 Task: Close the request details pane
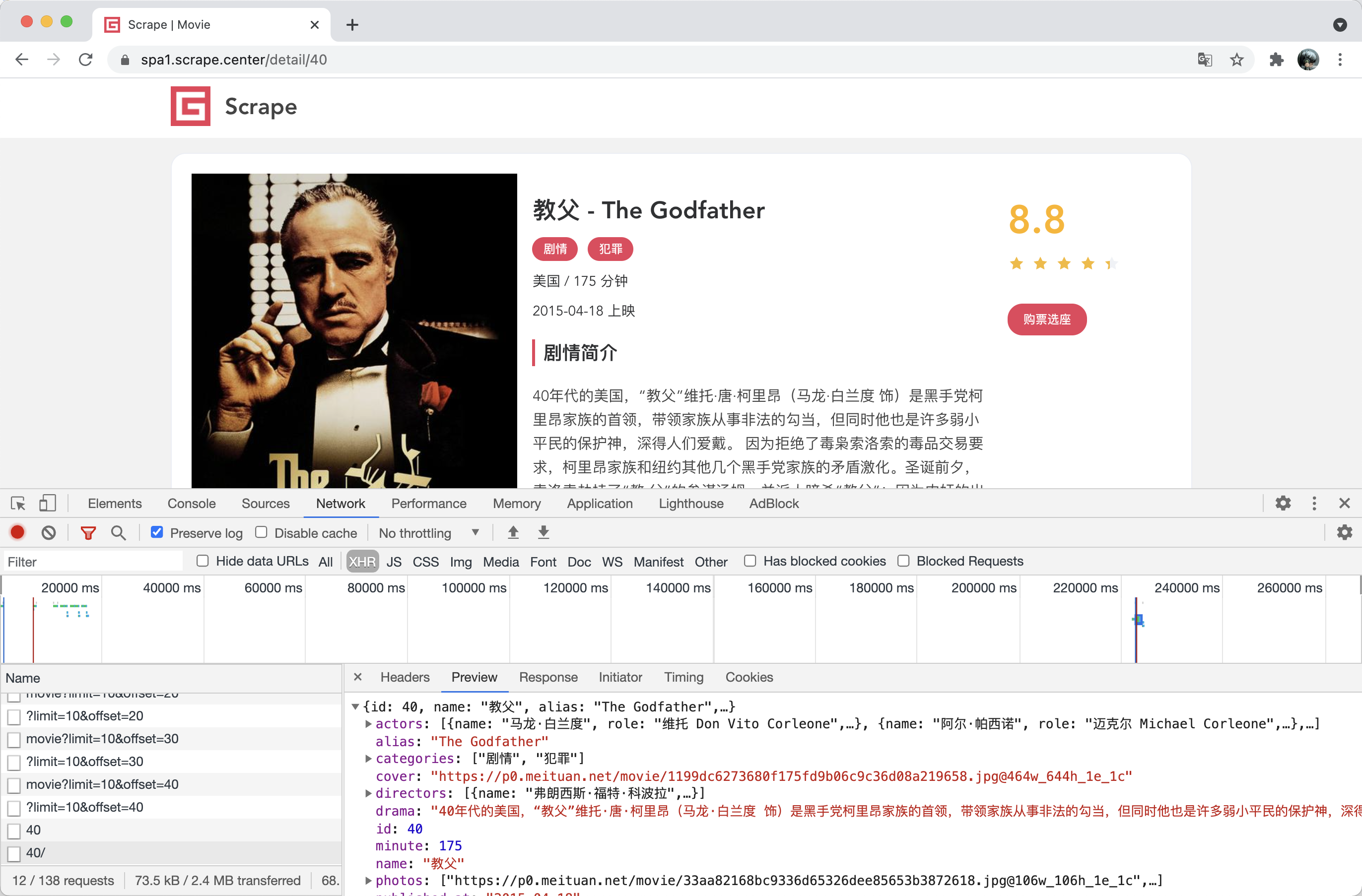(358, 677)
